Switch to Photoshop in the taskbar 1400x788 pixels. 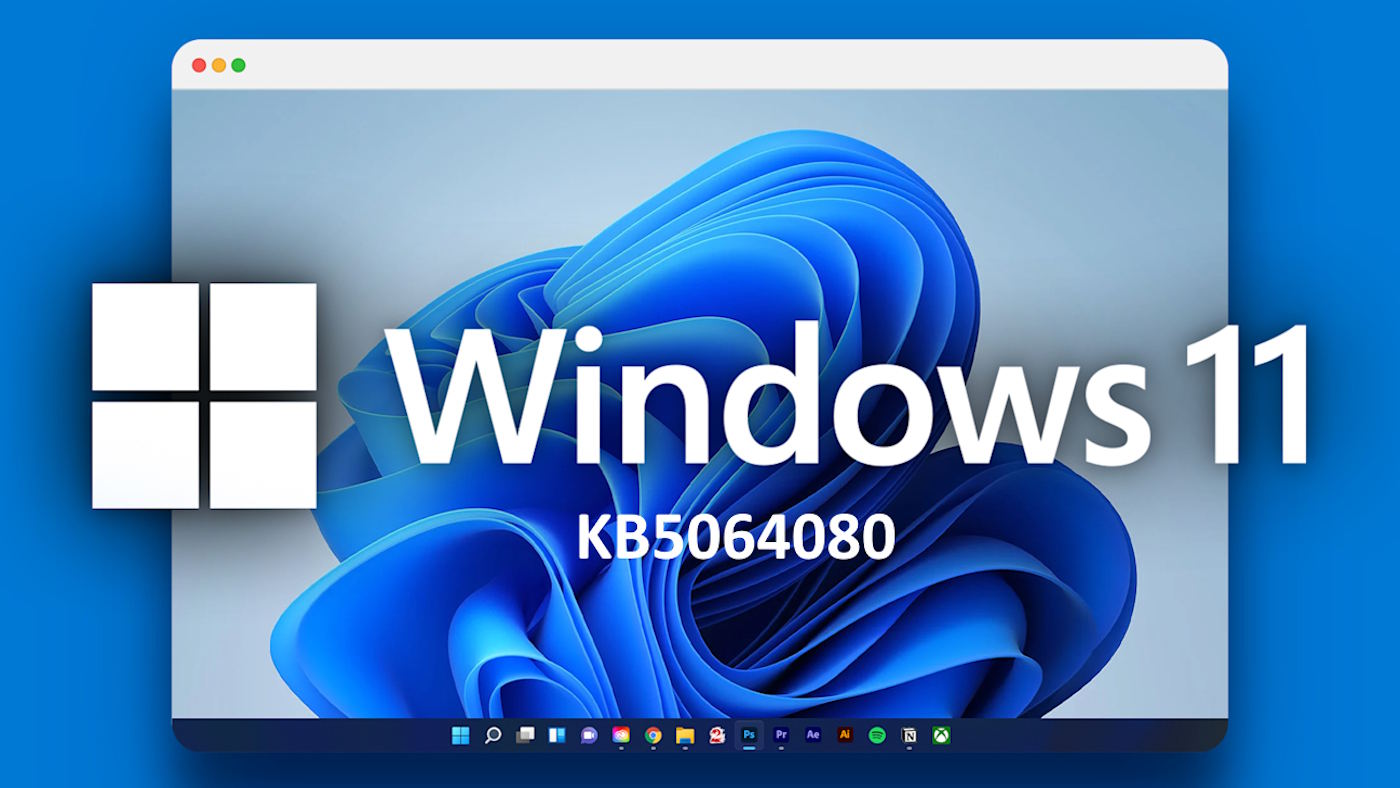pos(749,735)
